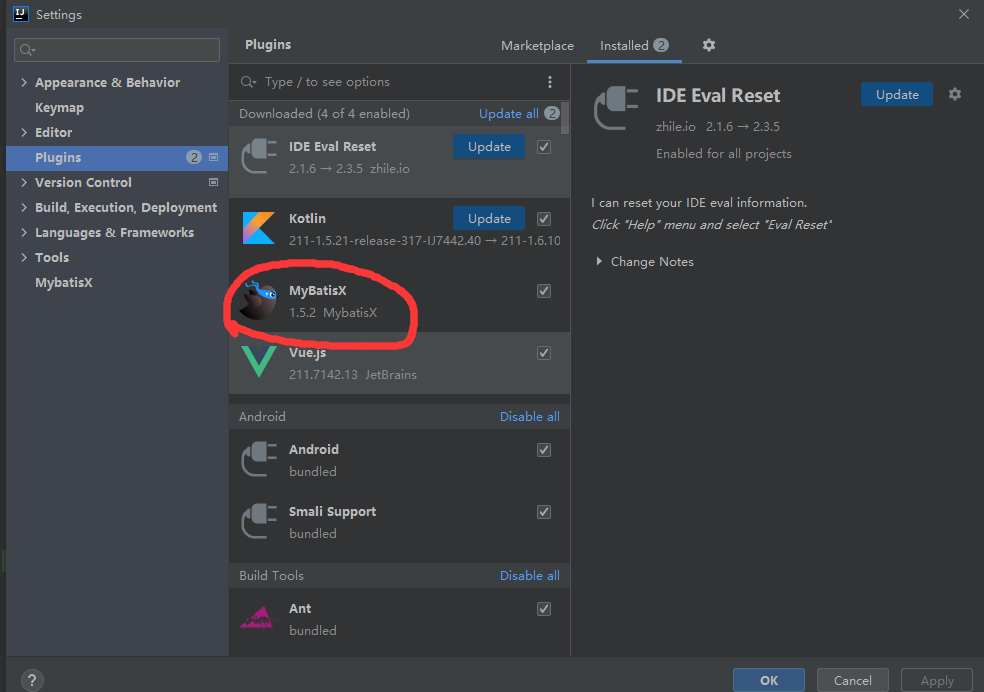Image resolution: width=984 pixels, height=692 pixels.
Task: Click Update button in IDE Eval Reset details
Action: click(x=897, y=95)
